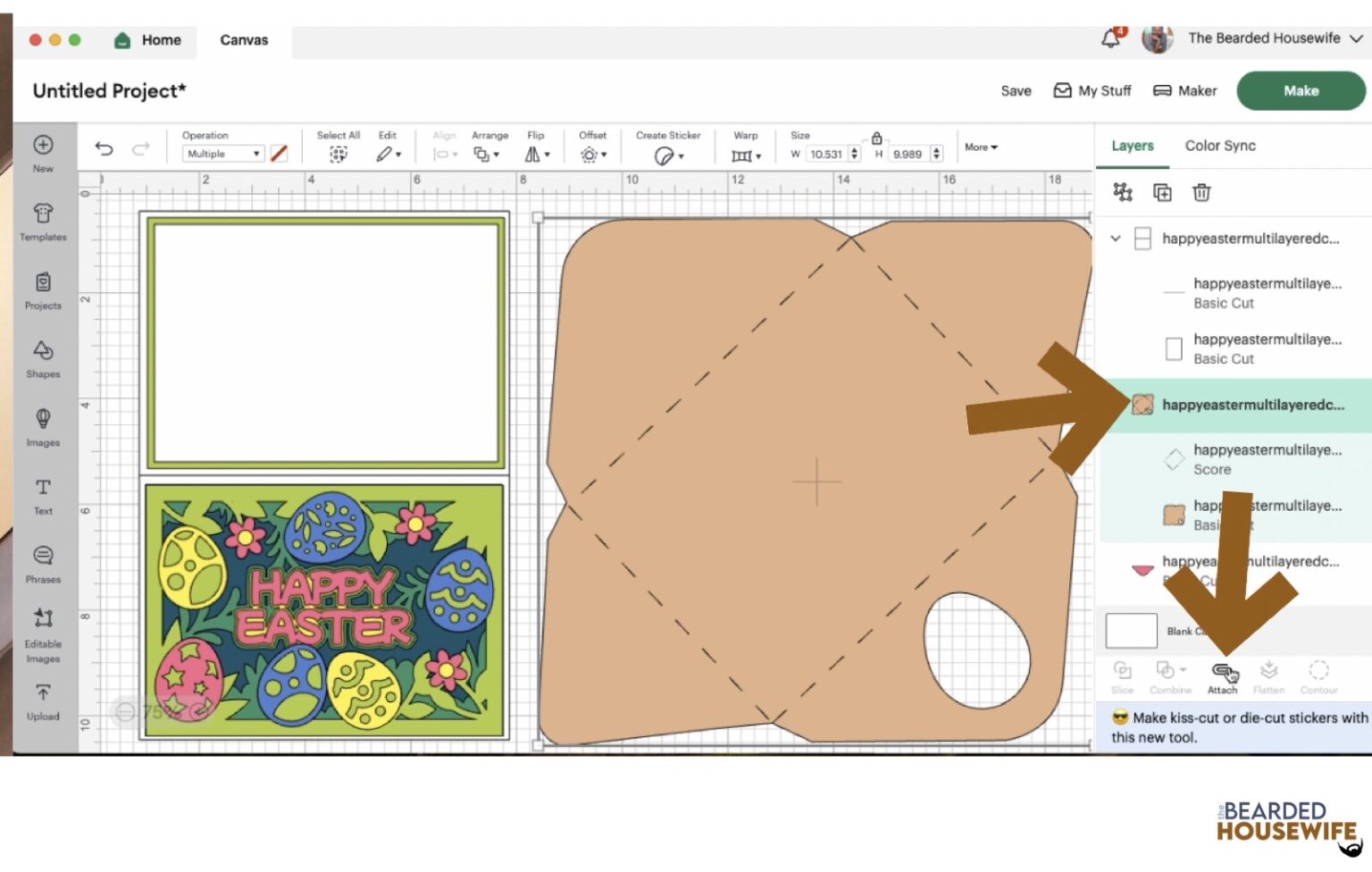
Task: Switch to the Color Sync tab
Action: click(1220, 146)
